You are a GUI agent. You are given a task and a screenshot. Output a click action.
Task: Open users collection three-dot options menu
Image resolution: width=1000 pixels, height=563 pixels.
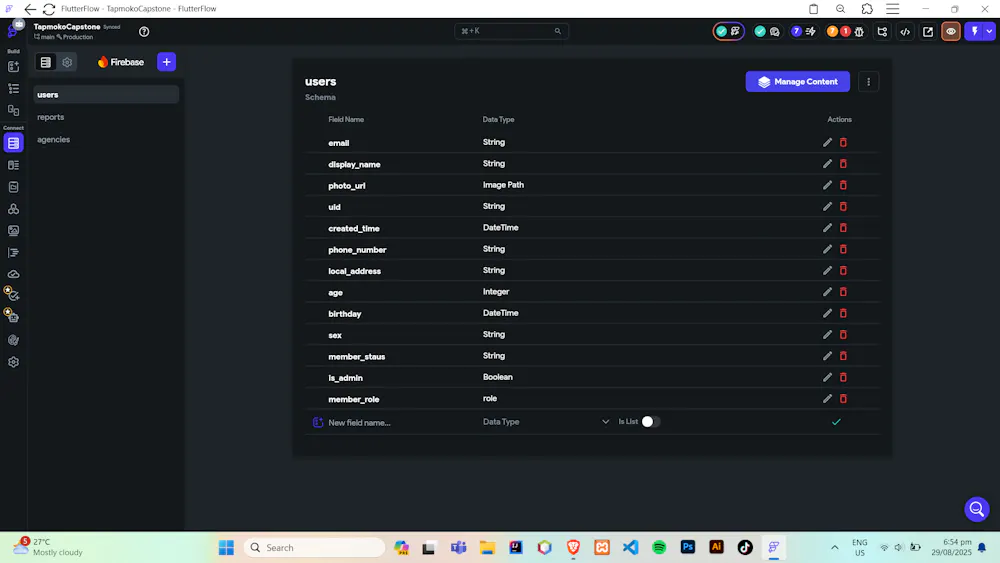click(x=868, y=82)
